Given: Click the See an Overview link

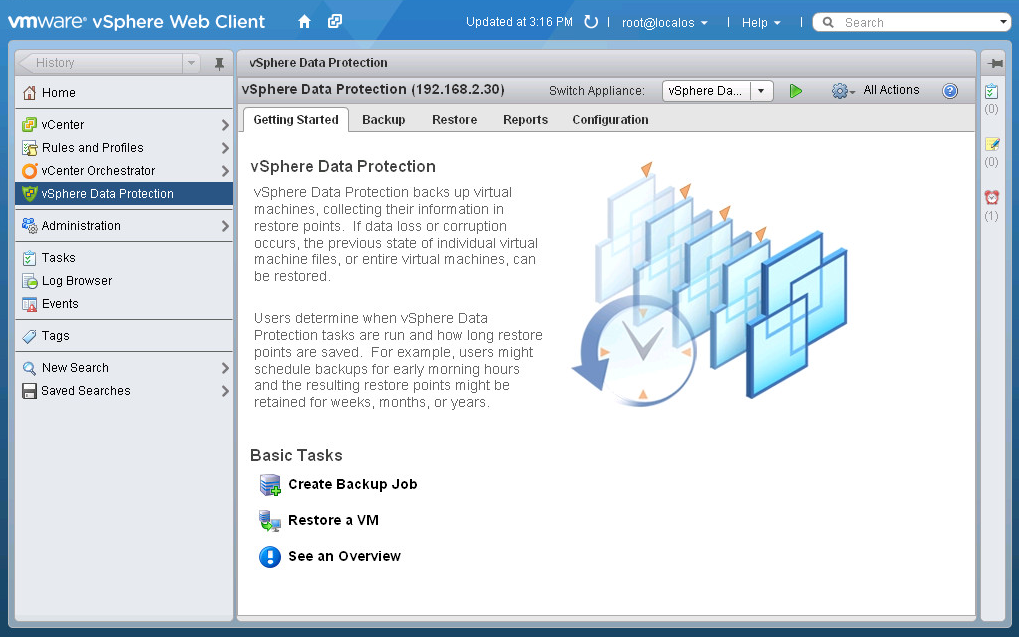Looking at the screenshot, I should coord(344,556).
